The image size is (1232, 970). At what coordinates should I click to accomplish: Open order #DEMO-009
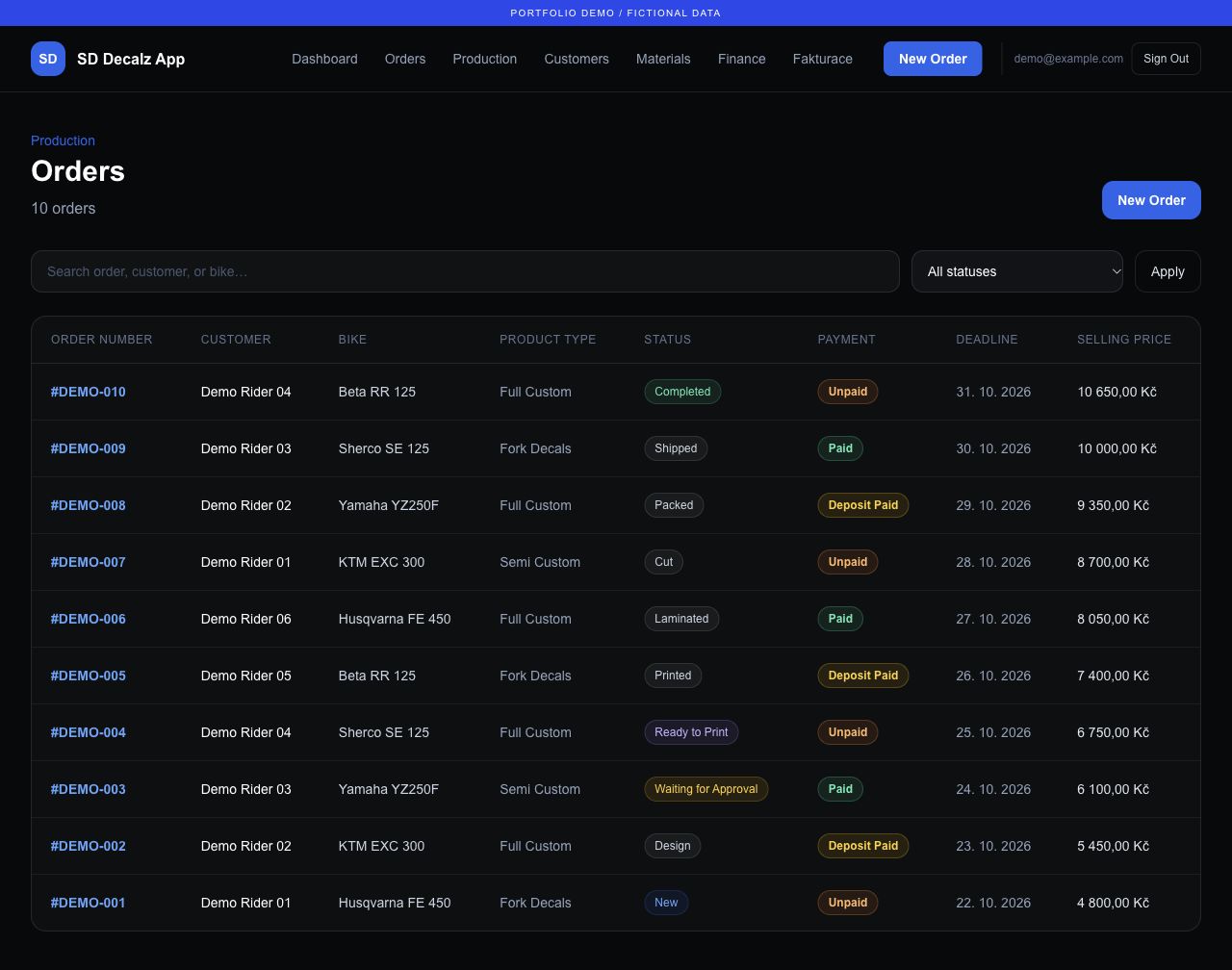click(x=89, y=448)
